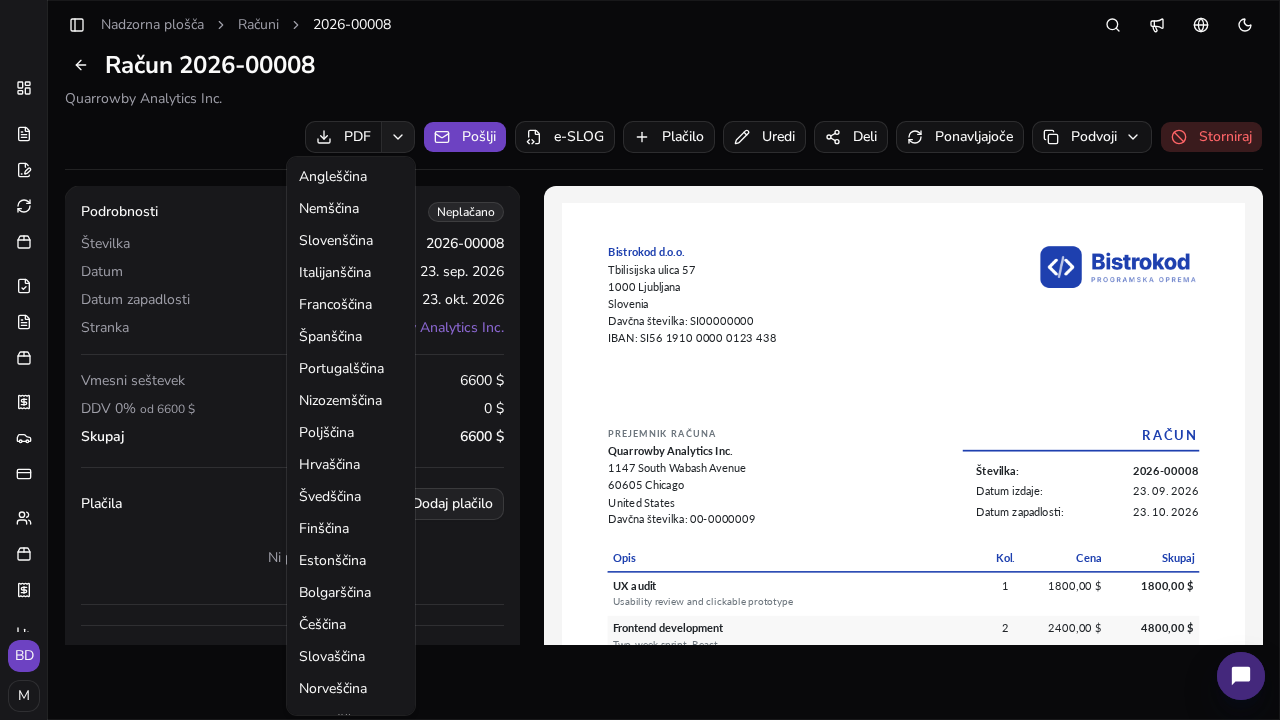Click IBAN line in invoice preview
The width and height of the screenshot is (1280, 720).
692,338
